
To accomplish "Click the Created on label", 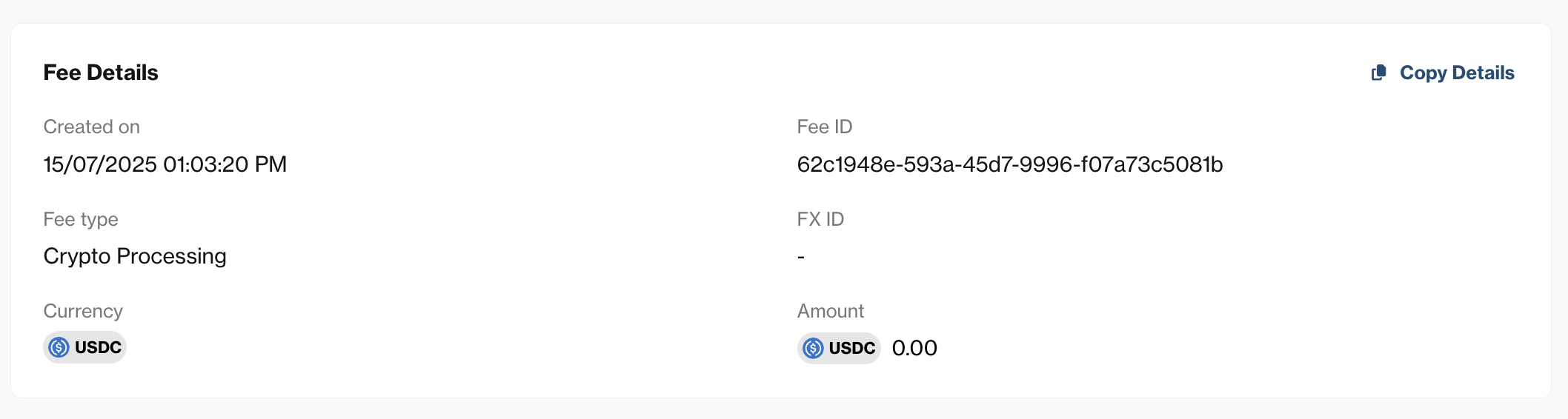I will click(x=92, y=127).
